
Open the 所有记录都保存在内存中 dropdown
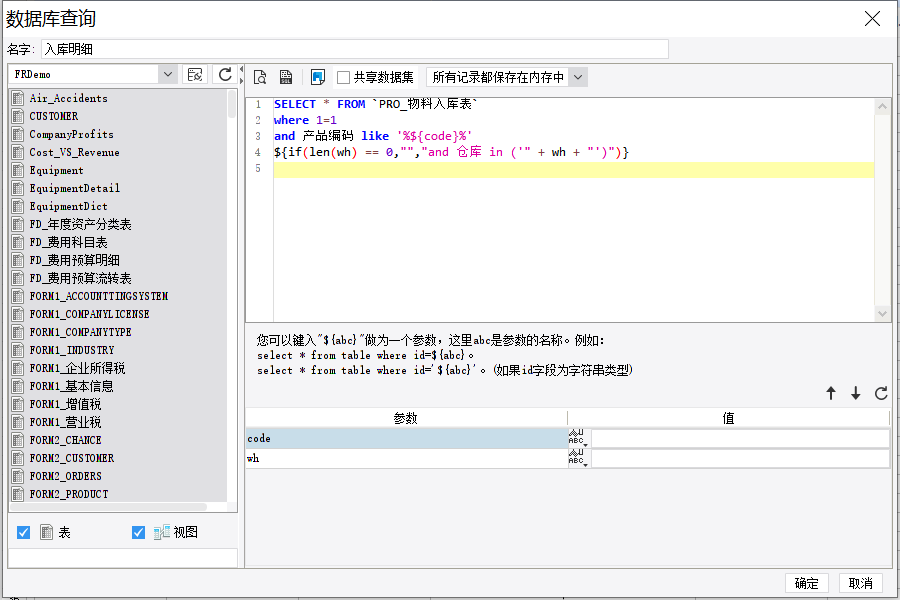click(578, 78)
